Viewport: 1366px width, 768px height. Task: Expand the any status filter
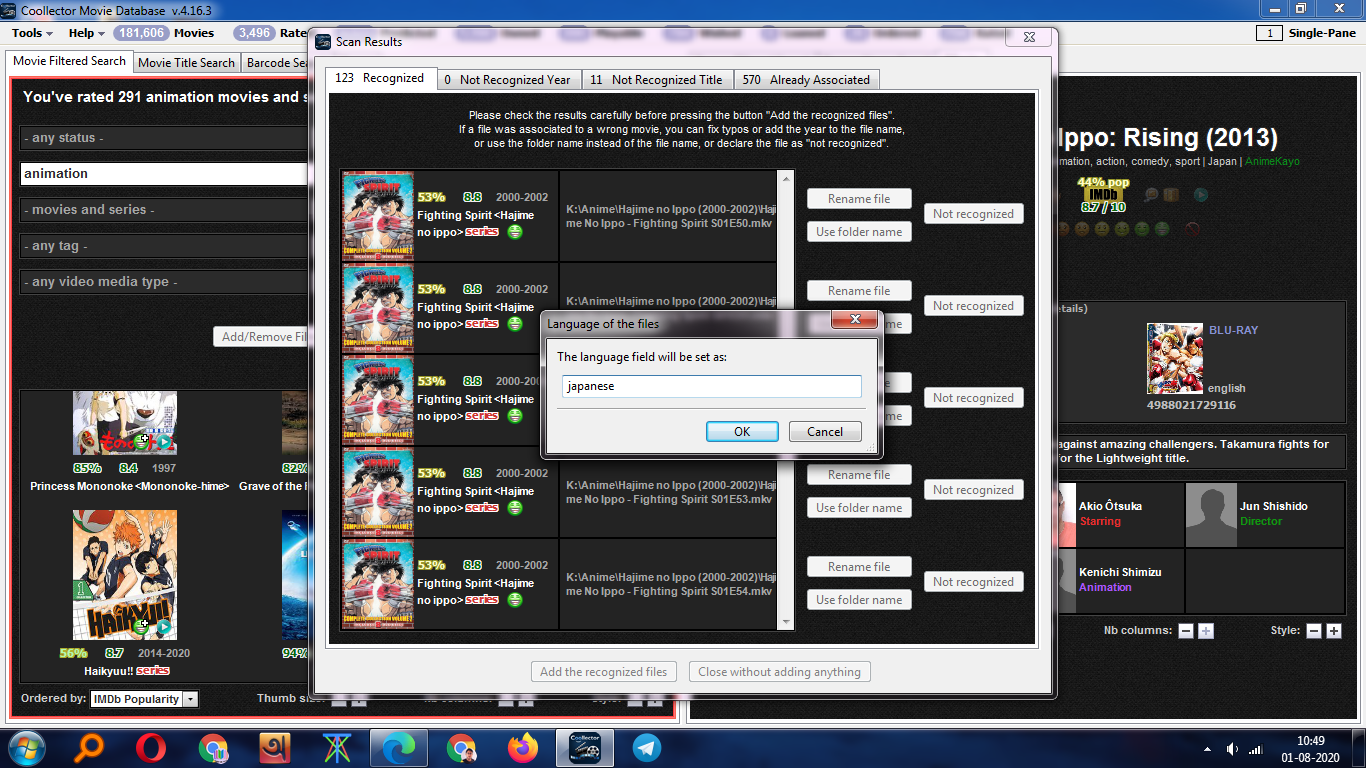pyautogui.click(x=165, y=138)
